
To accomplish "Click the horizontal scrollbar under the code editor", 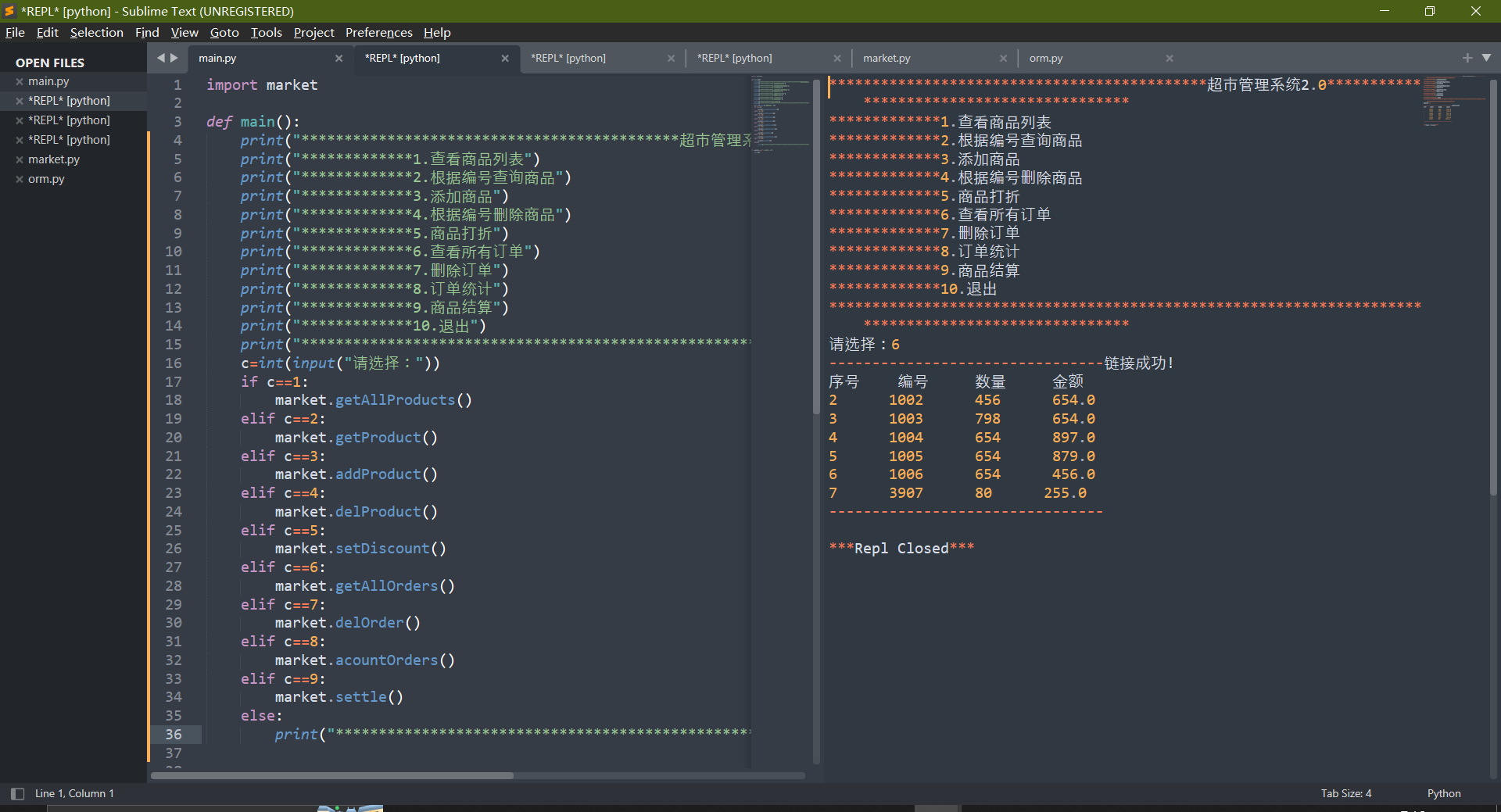I will 332,775.
